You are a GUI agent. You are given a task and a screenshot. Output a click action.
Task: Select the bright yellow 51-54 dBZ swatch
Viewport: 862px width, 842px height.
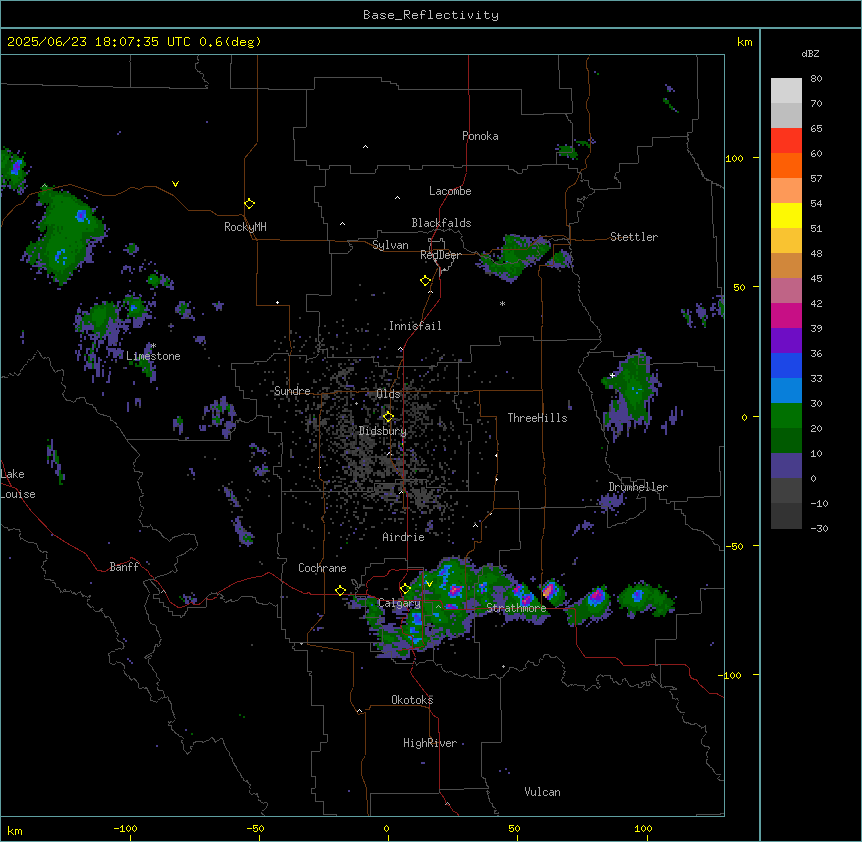(x=786, y=215)
